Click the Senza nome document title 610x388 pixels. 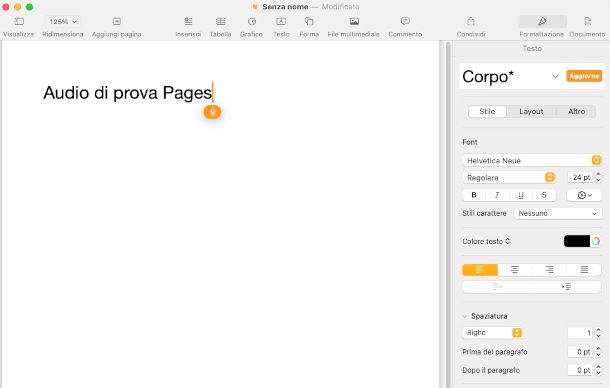pos(285,7)
